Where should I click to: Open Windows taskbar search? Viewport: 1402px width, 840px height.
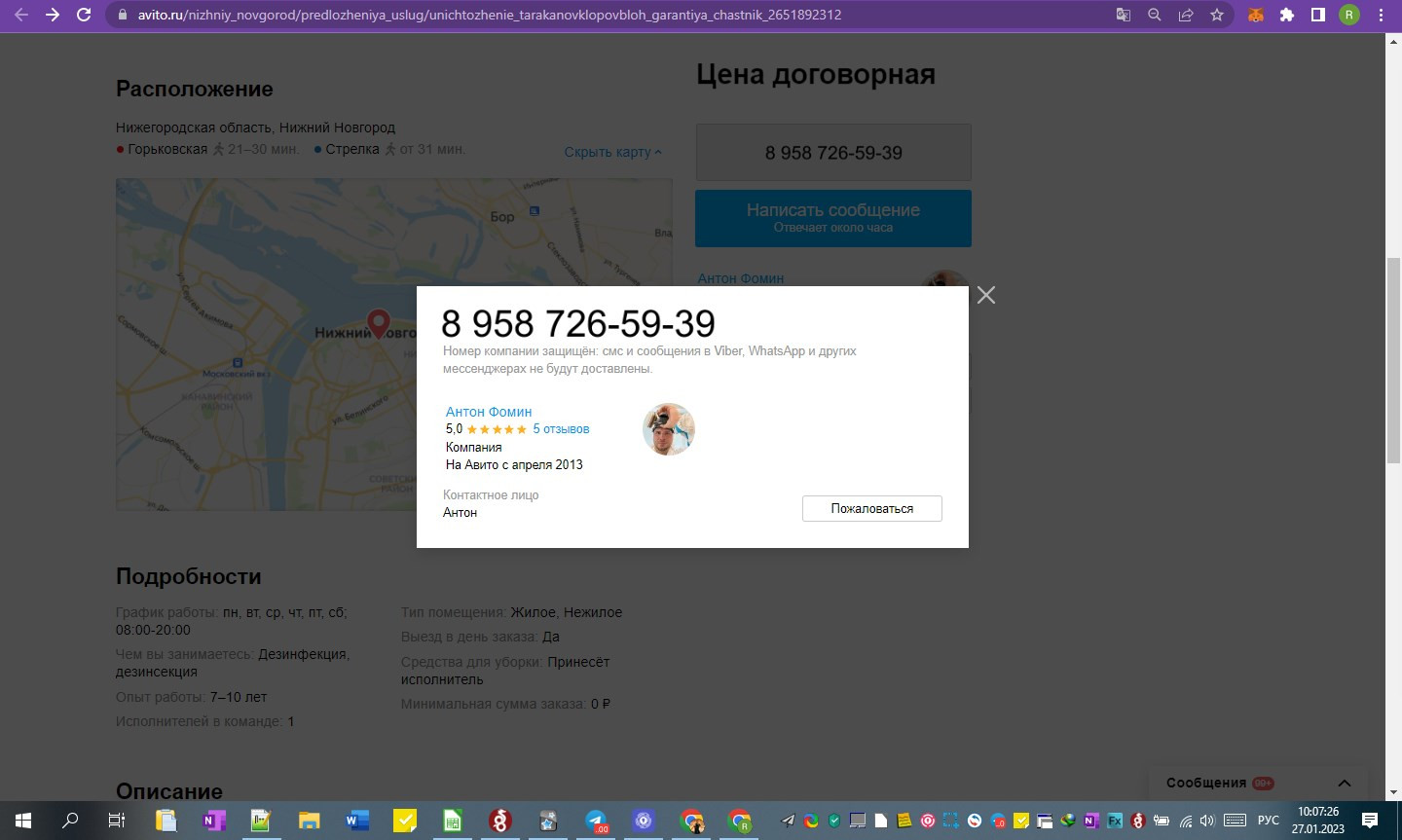pyautogui.click(x=70, y=821)
